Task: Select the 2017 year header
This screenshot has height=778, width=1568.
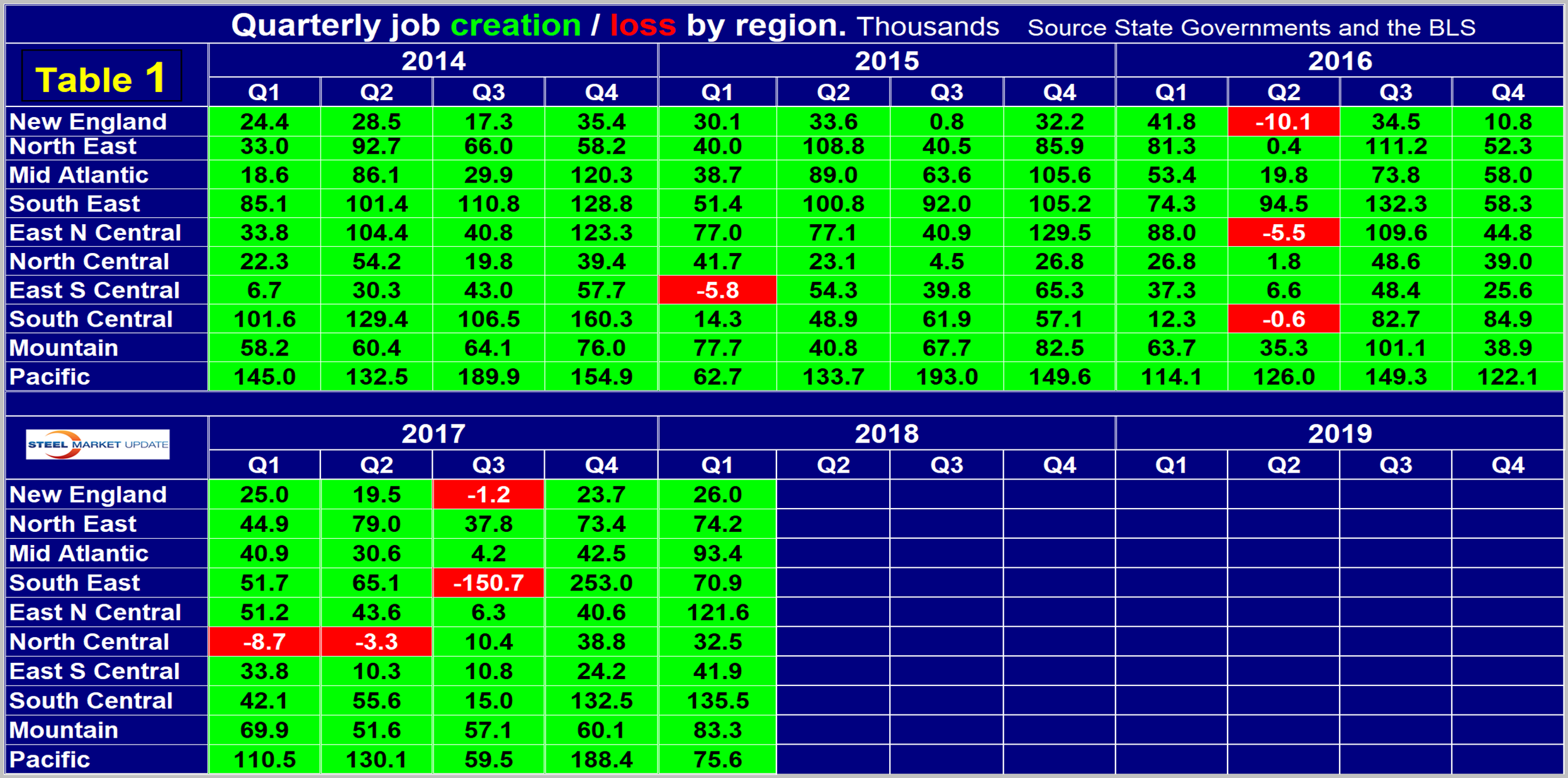Action: [433, 434]
